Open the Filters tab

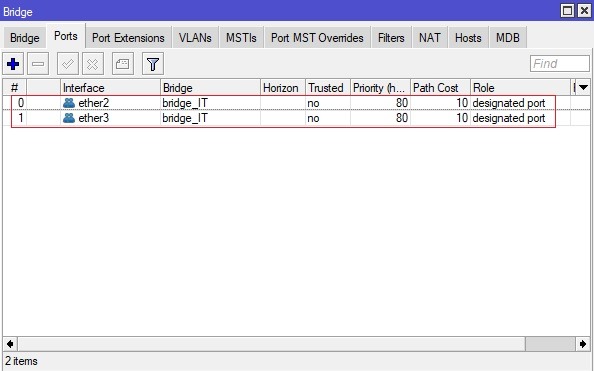(391, 38)
